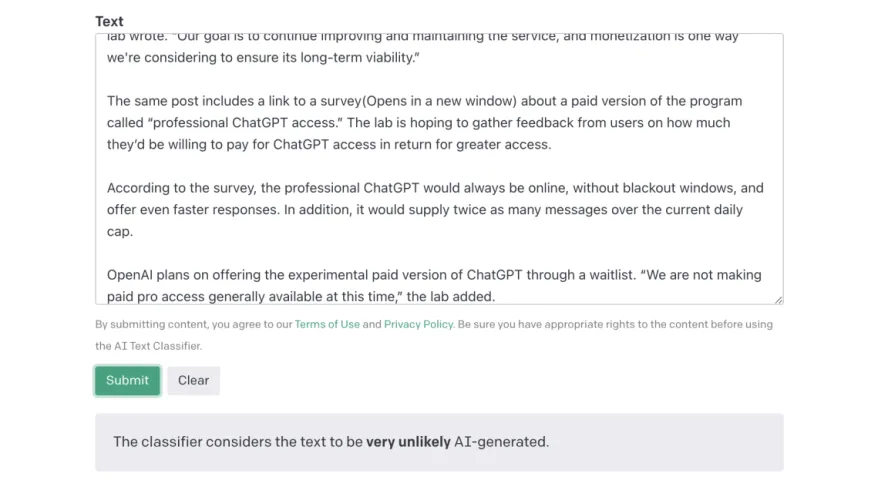This screenshot has width=888, height=500.
Task: Click the green Submit button
Action: (x=127, y=380)
